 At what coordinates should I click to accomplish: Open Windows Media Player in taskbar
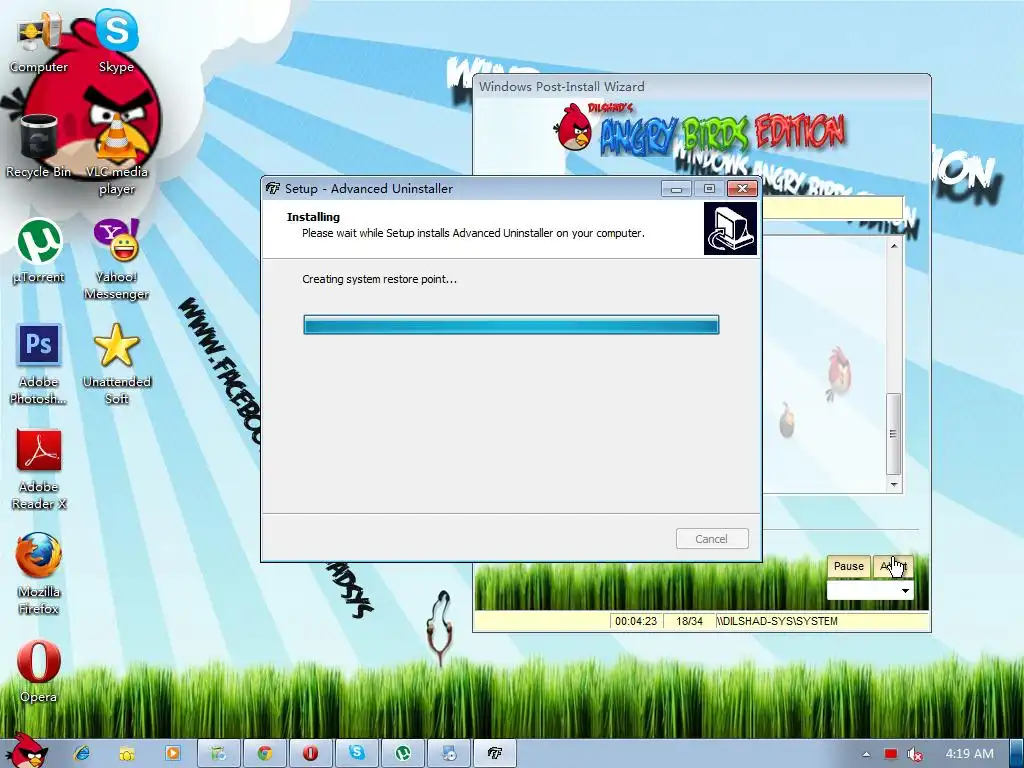coord(172,754)
